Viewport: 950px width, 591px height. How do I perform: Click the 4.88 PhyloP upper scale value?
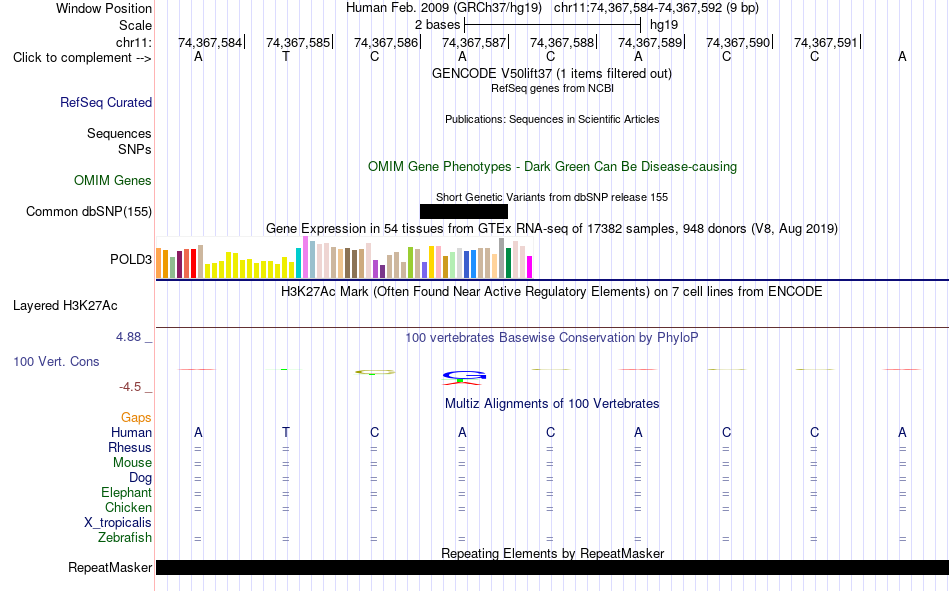[x=129, y=337]
